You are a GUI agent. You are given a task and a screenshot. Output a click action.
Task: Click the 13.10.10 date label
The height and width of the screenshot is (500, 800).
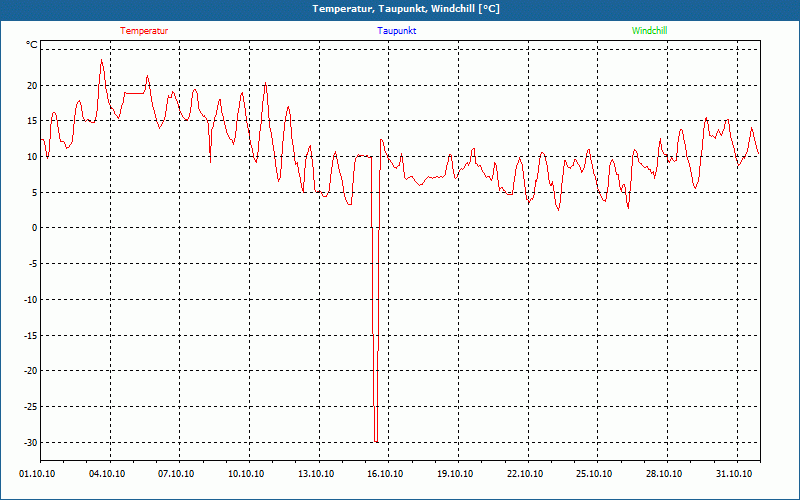(316, 474)
